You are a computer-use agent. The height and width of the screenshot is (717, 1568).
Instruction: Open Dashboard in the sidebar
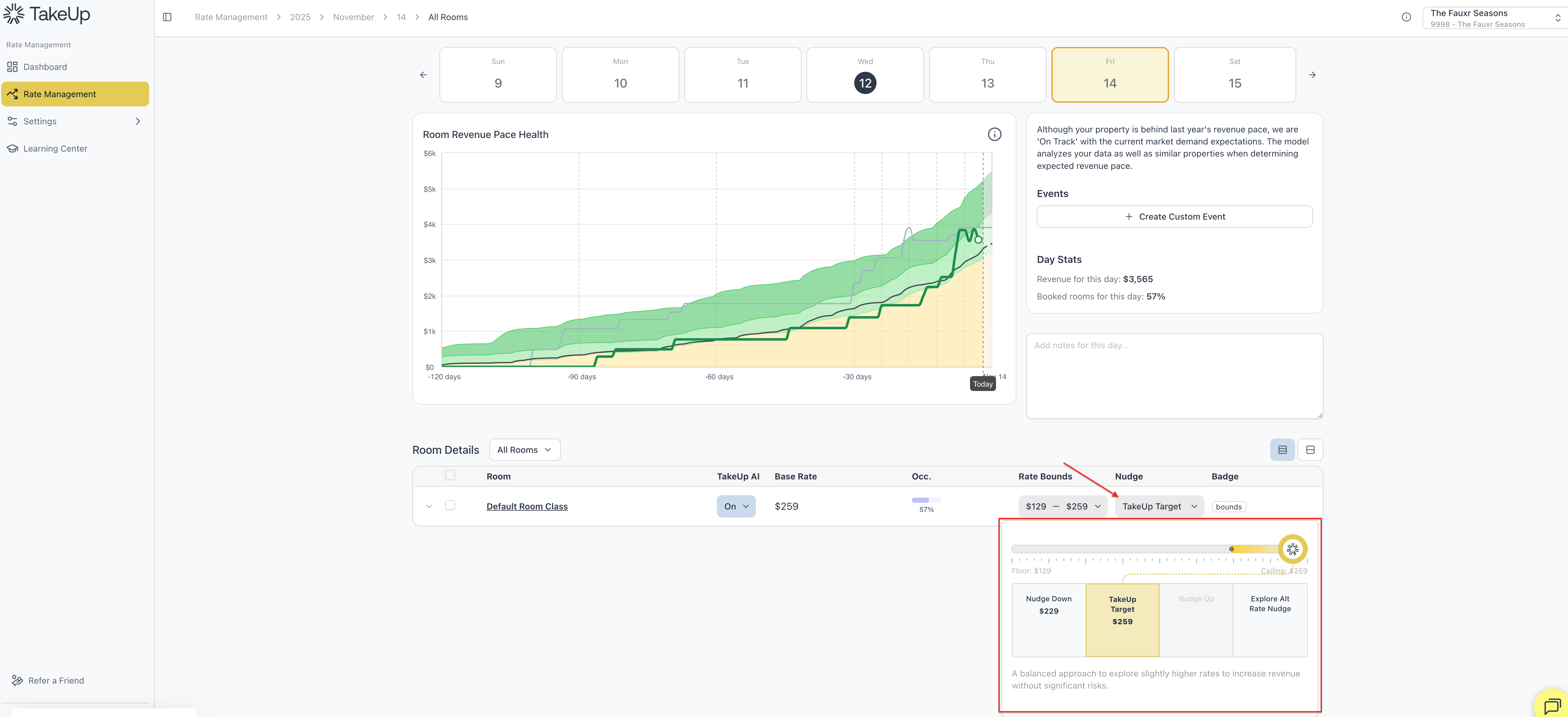point(45,67)
